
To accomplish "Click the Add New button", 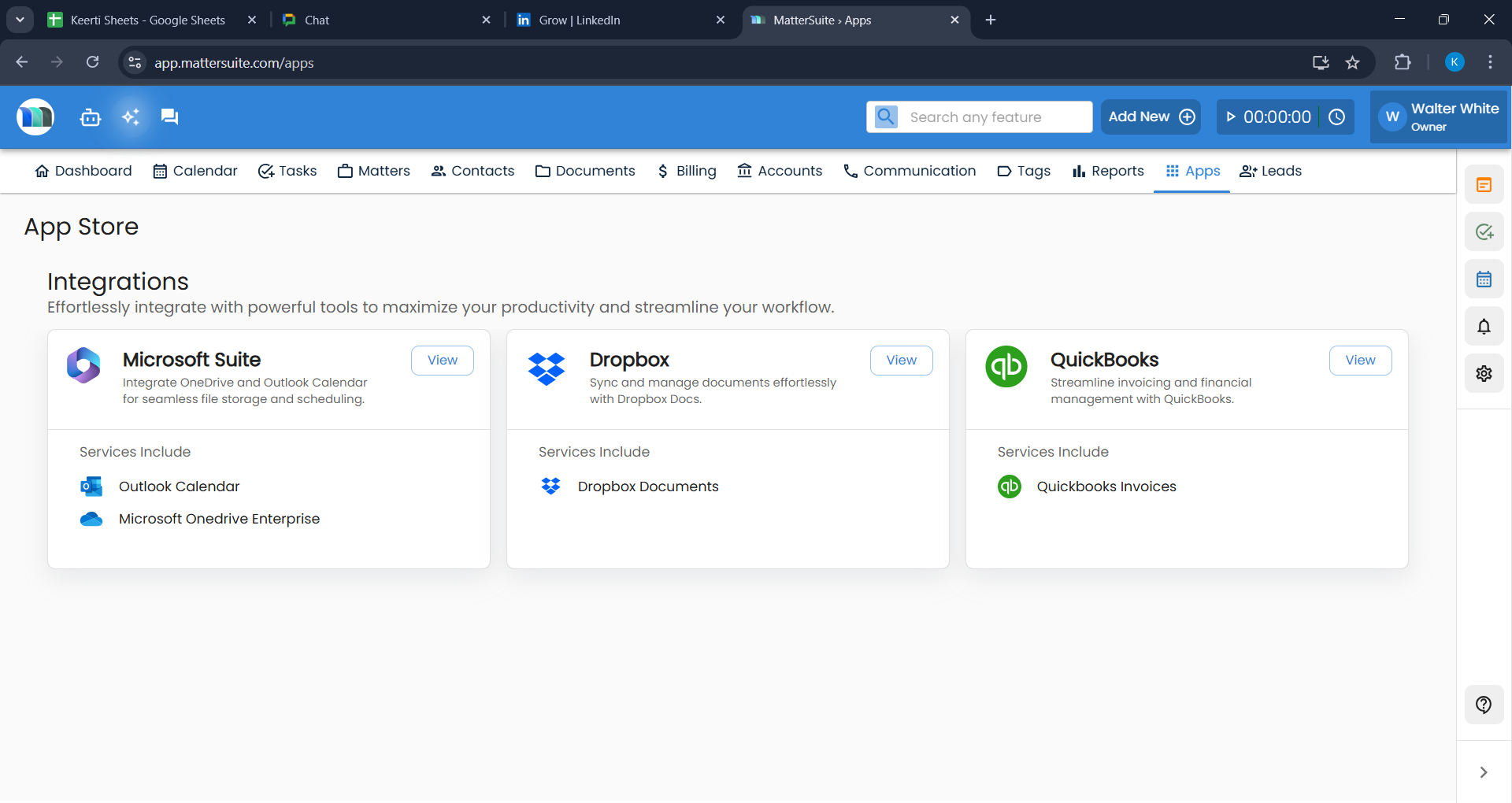I will point(1151,117).
